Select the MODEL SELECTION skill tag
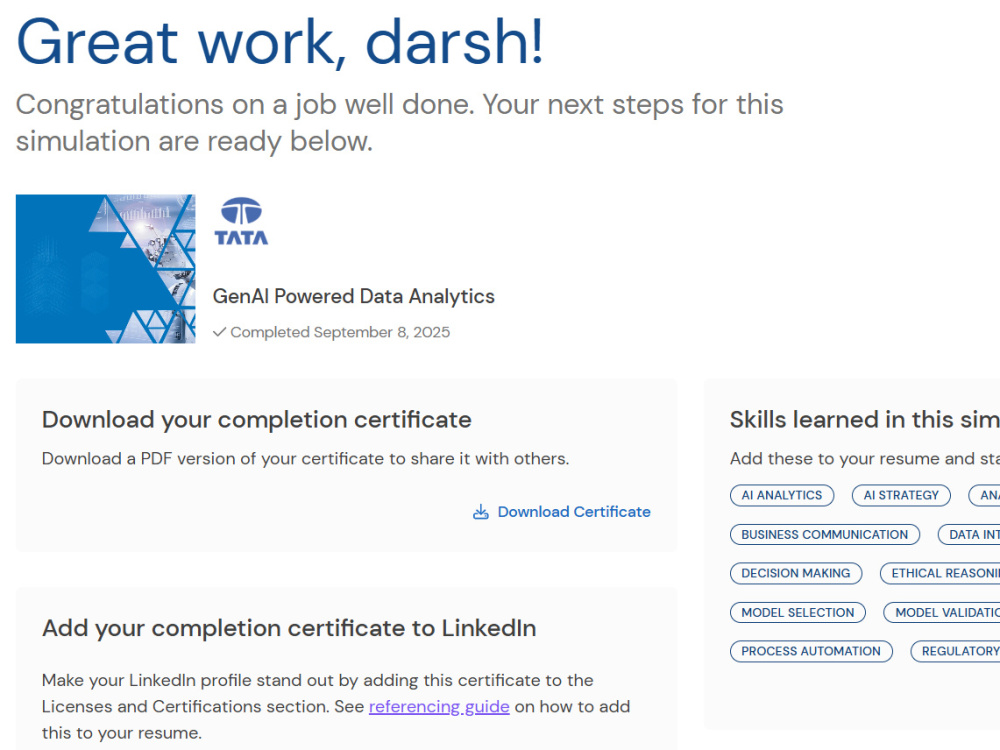This screenshot has width=1000, height=750. (x=798, y=613)
